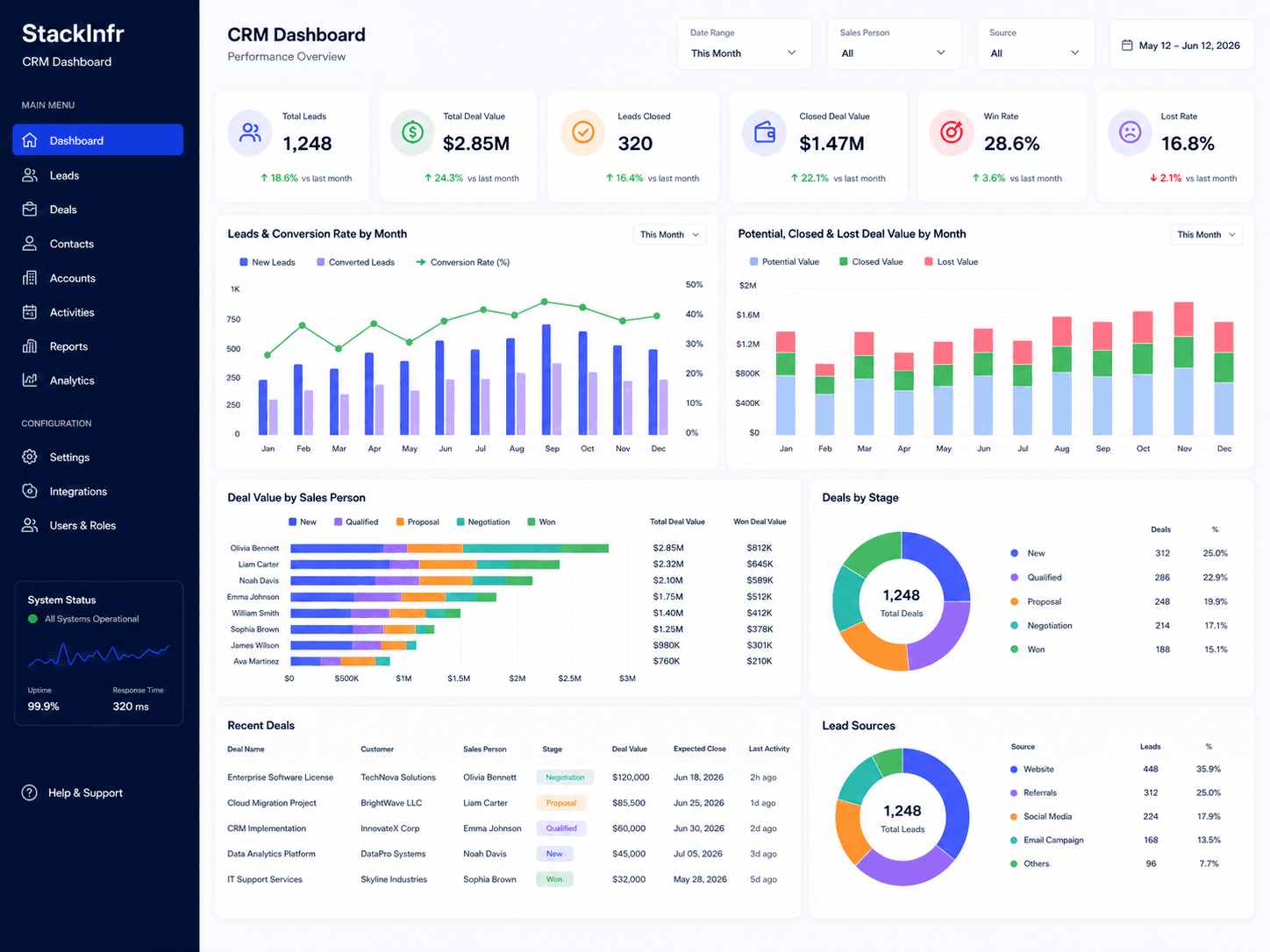Expand This Month dropdown on Deal Value chart
This screenshot has height=952, width=1270.
pyautogui.click(x=1206, y=235)
